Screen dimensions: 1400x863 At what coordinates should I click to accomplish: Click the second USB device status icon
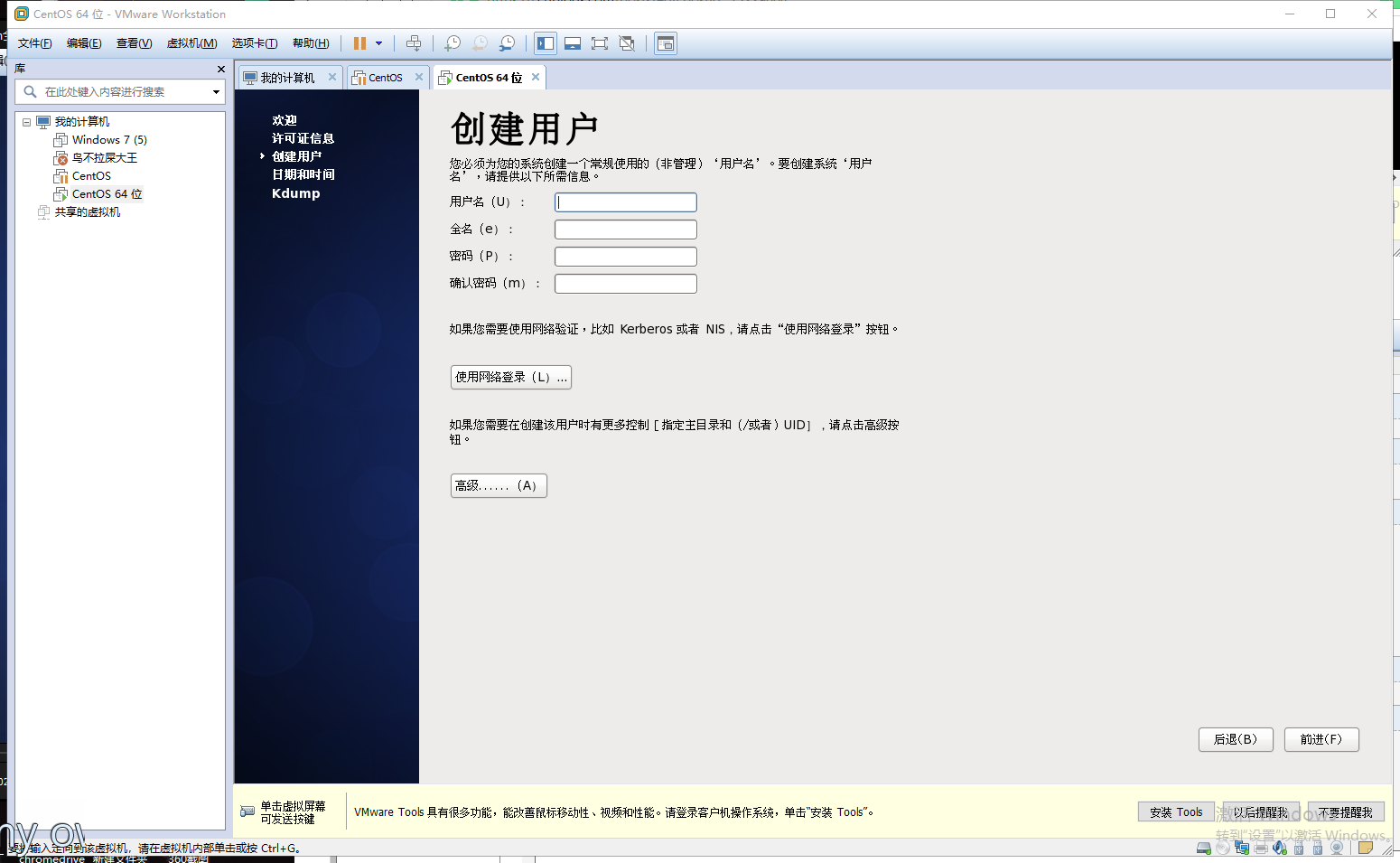point(1318,848)
